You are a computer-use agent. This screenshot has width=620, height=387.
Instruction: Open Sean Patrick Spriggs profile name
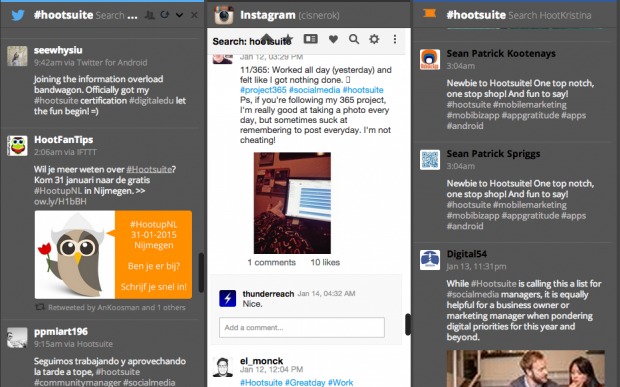click(493, 154)
